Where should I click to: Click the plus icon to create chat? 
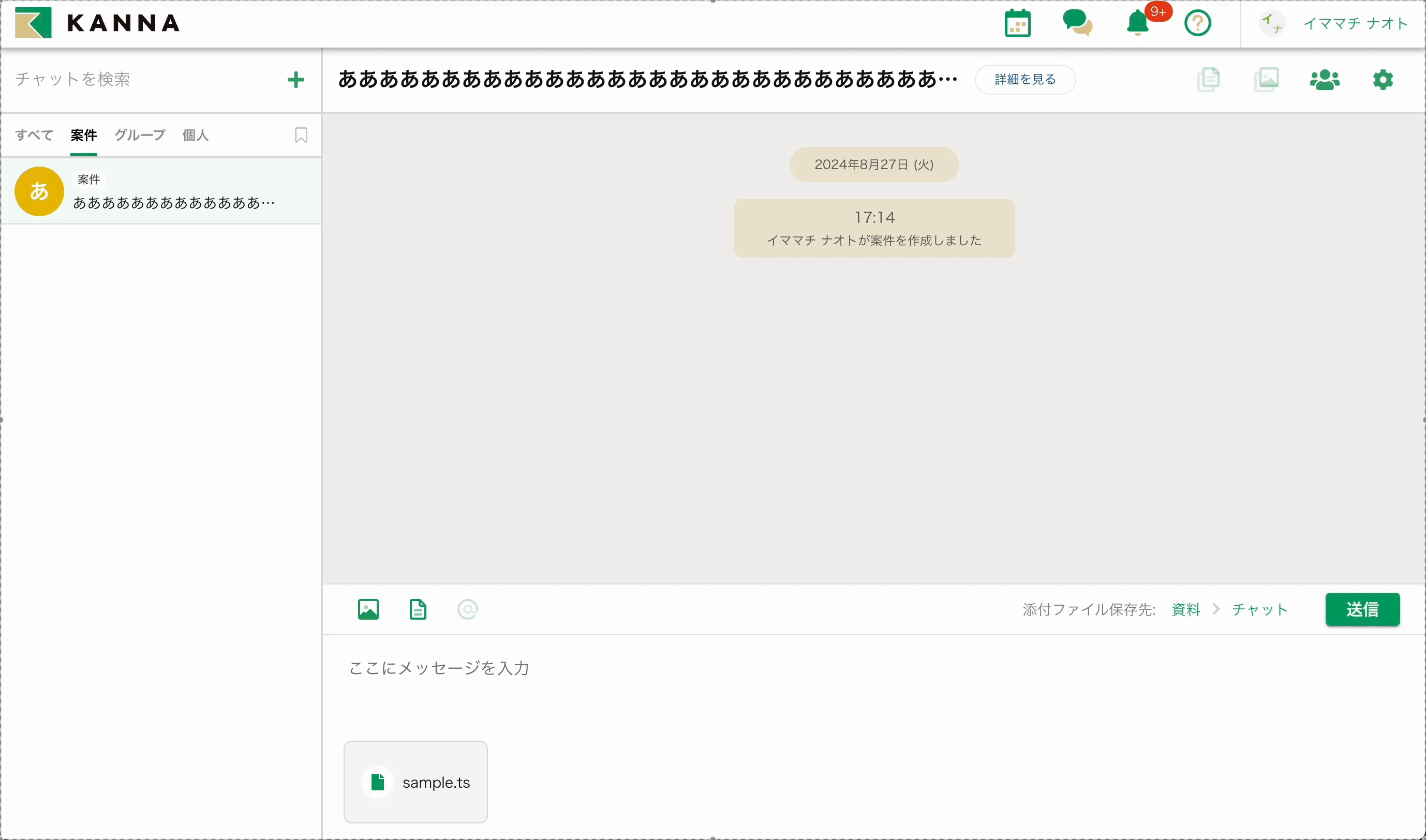pos(295,80)
